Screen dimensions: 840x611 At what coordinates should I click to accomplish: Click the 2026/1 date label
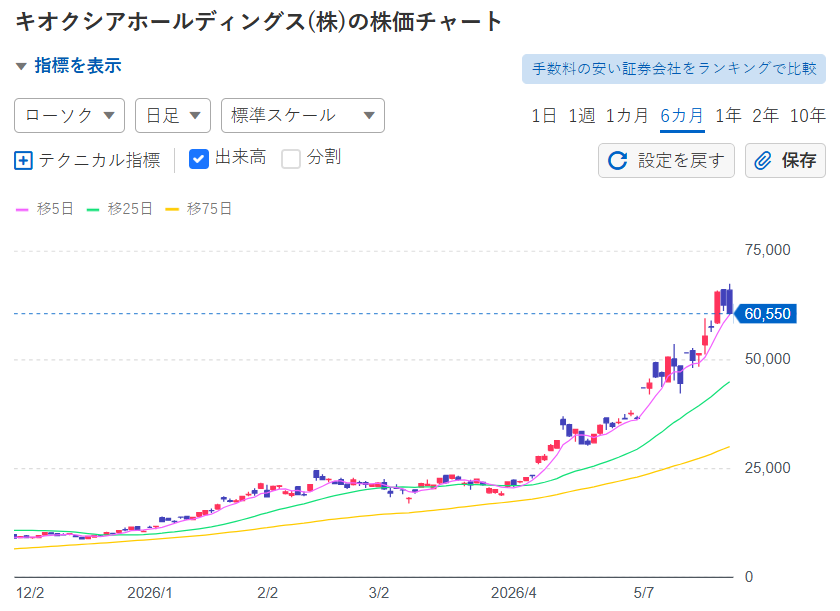tap(149, 593)
